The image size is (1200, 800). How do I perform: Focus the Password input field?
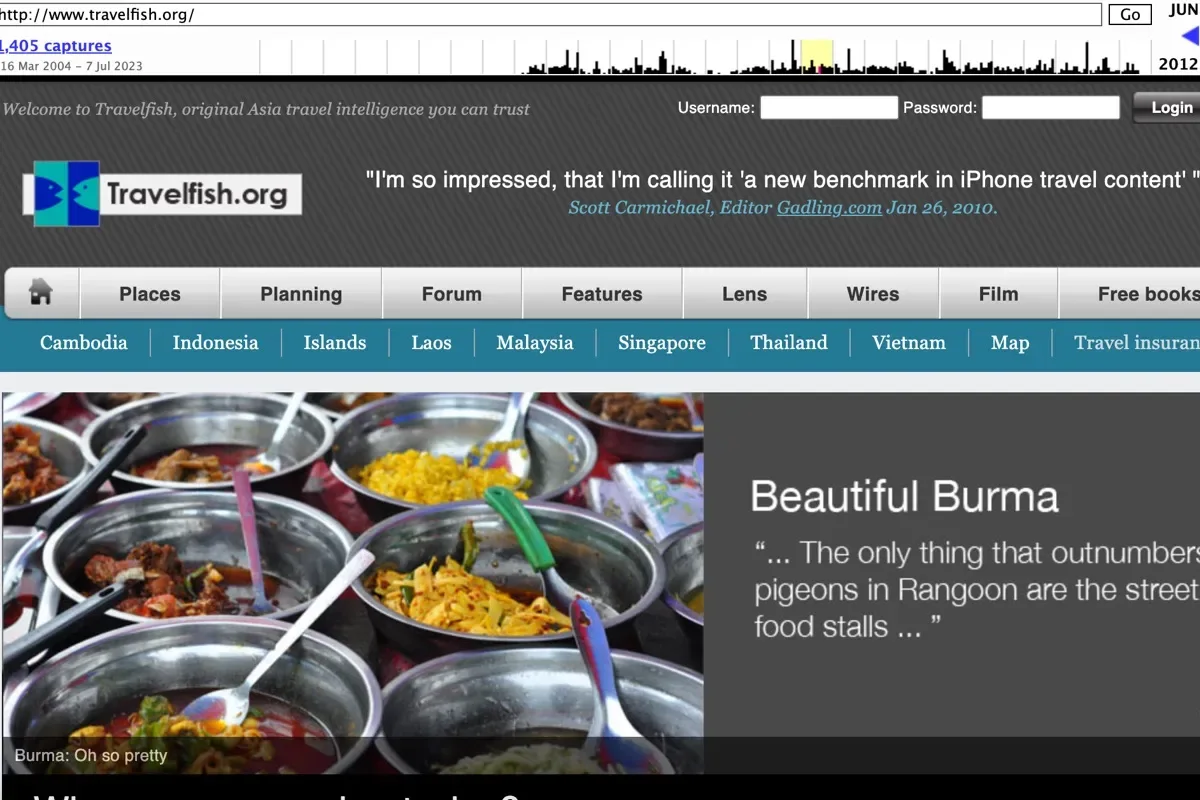point(1051,108)
